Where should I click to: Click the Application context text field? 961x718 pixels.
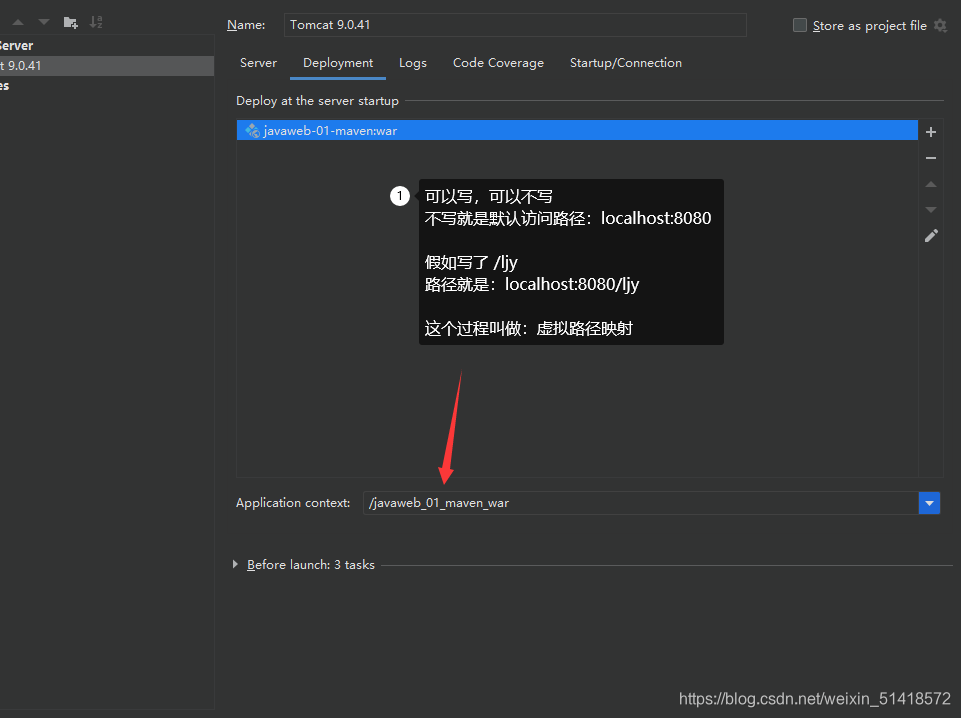coord(640,503)
